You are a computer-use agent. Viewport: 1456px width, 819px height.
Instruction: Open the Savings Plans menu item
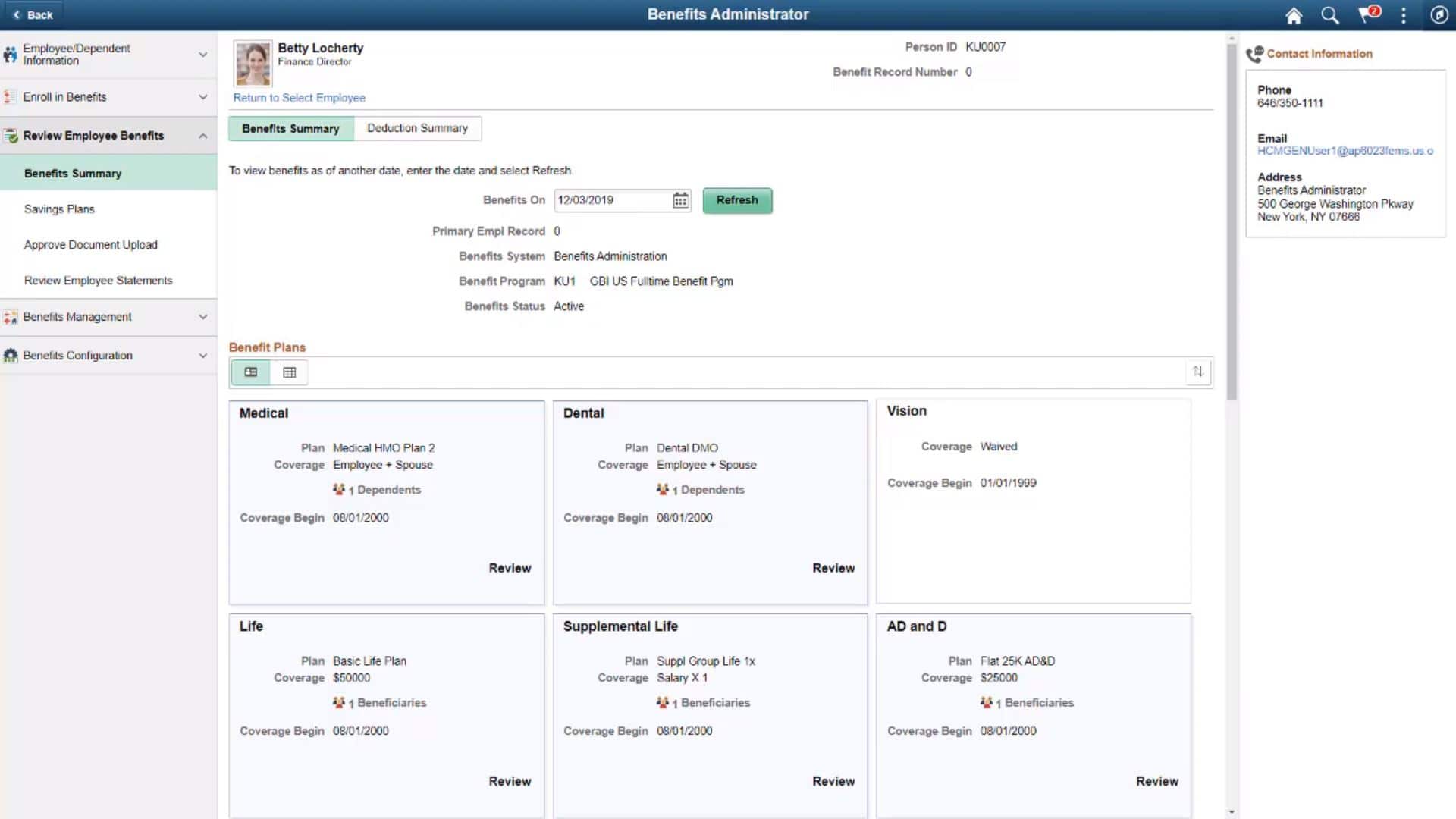pos(58,209)
